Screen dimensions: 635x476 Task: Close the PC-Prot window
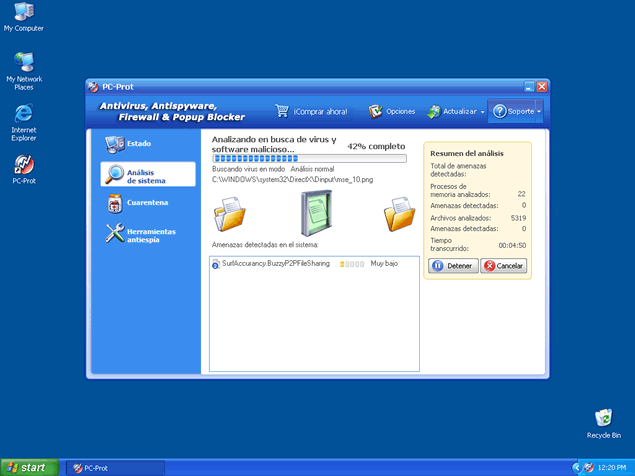pyautogui.click(x=542, y=86)
